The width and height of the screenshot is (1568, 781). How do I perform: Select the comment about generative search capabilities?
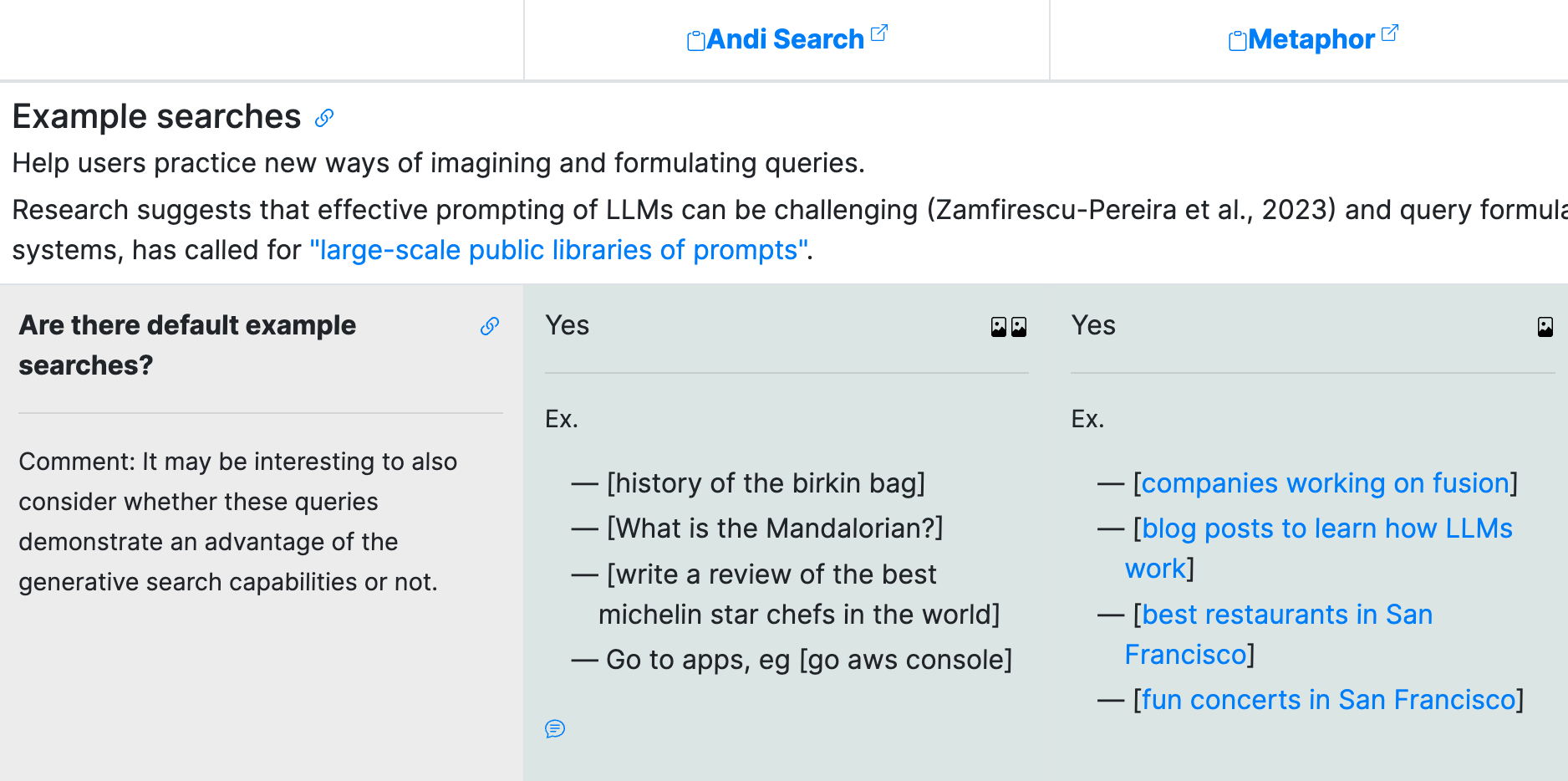(x=238, y=521)
